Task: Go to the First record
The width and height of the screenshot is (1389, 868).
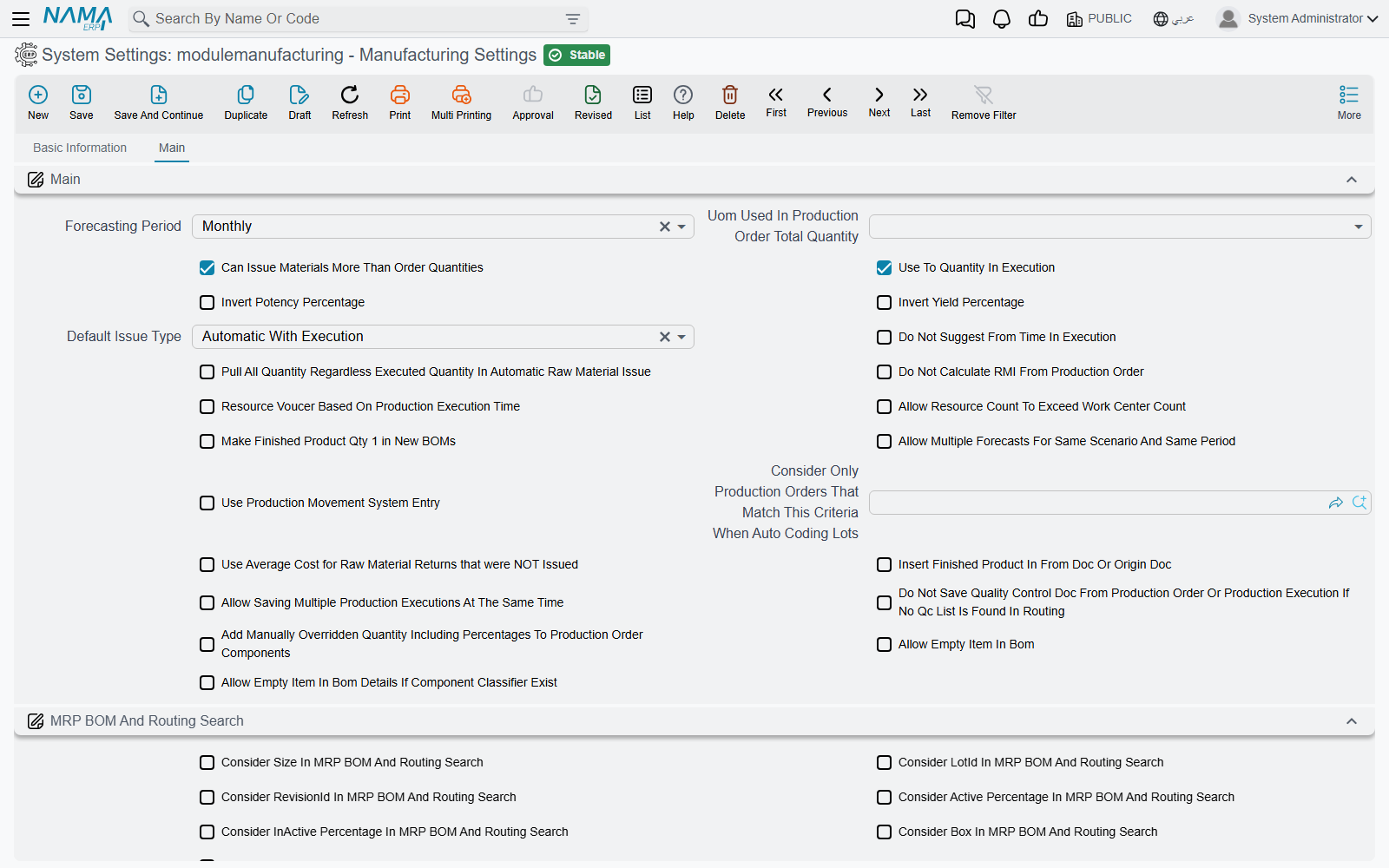Action: (776, 95)
